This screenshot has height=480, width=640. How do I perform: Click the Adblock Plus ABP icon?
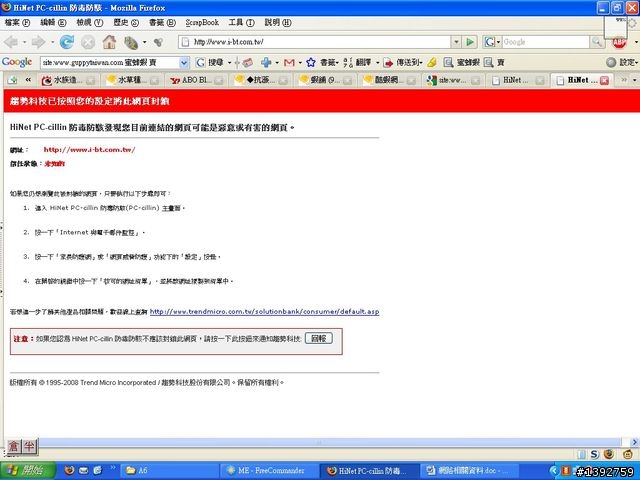click(619, 42)
